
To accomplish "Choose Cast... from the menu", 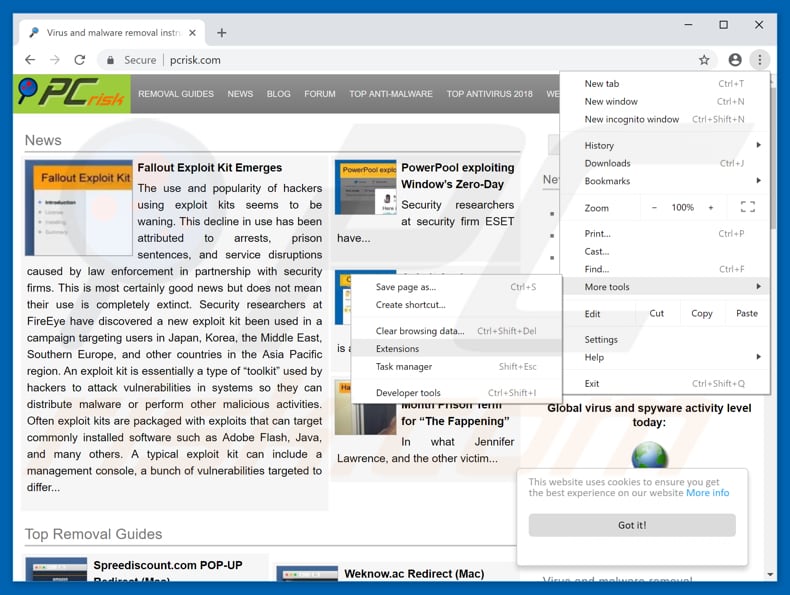I will (x=665, y=251).
